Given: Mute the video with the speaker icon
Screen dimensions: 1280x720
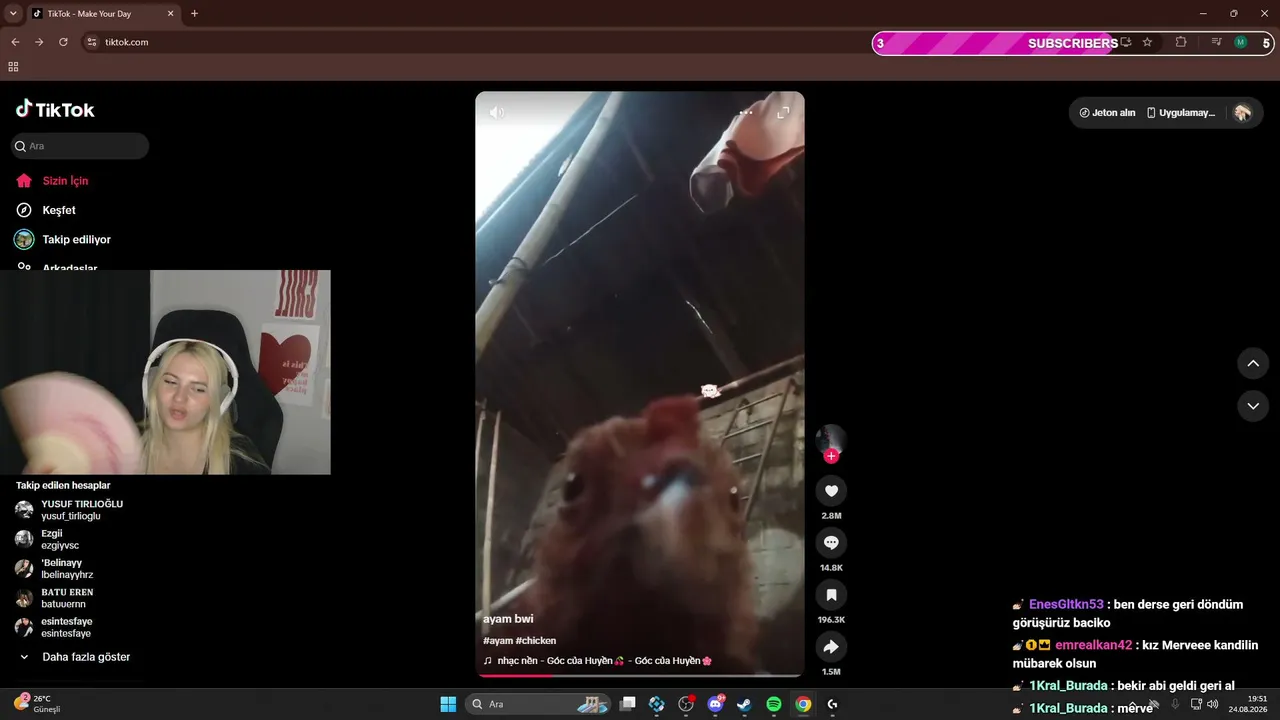Looking at the screenshot, I should [x=497, y=112].
